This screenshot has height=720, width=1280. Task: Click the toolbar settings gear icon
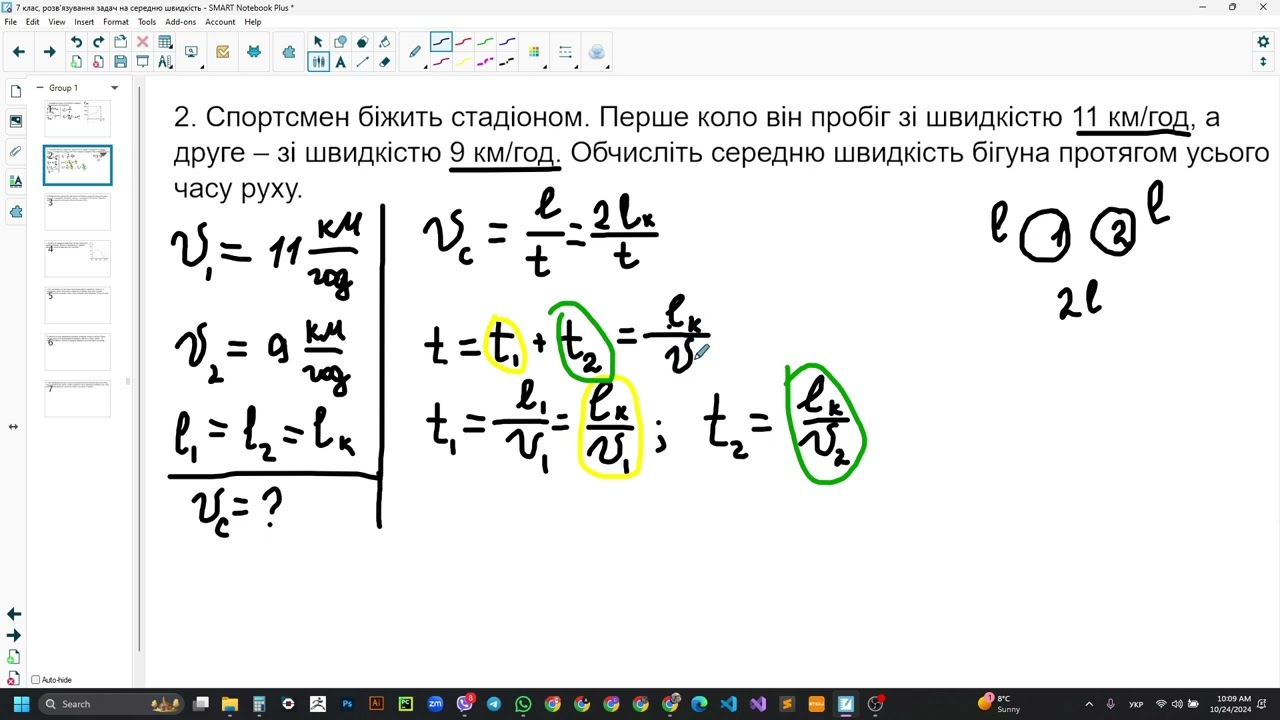click(1262, 42)
